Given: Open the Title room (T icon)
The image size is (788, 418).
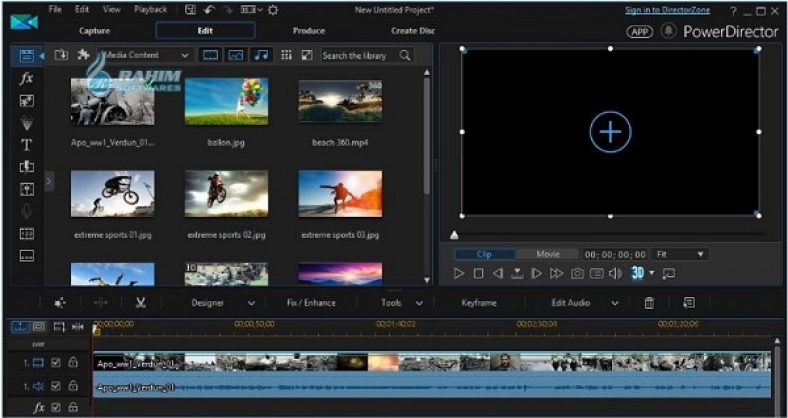Looking at the screenshot, I should click(27, 144).
